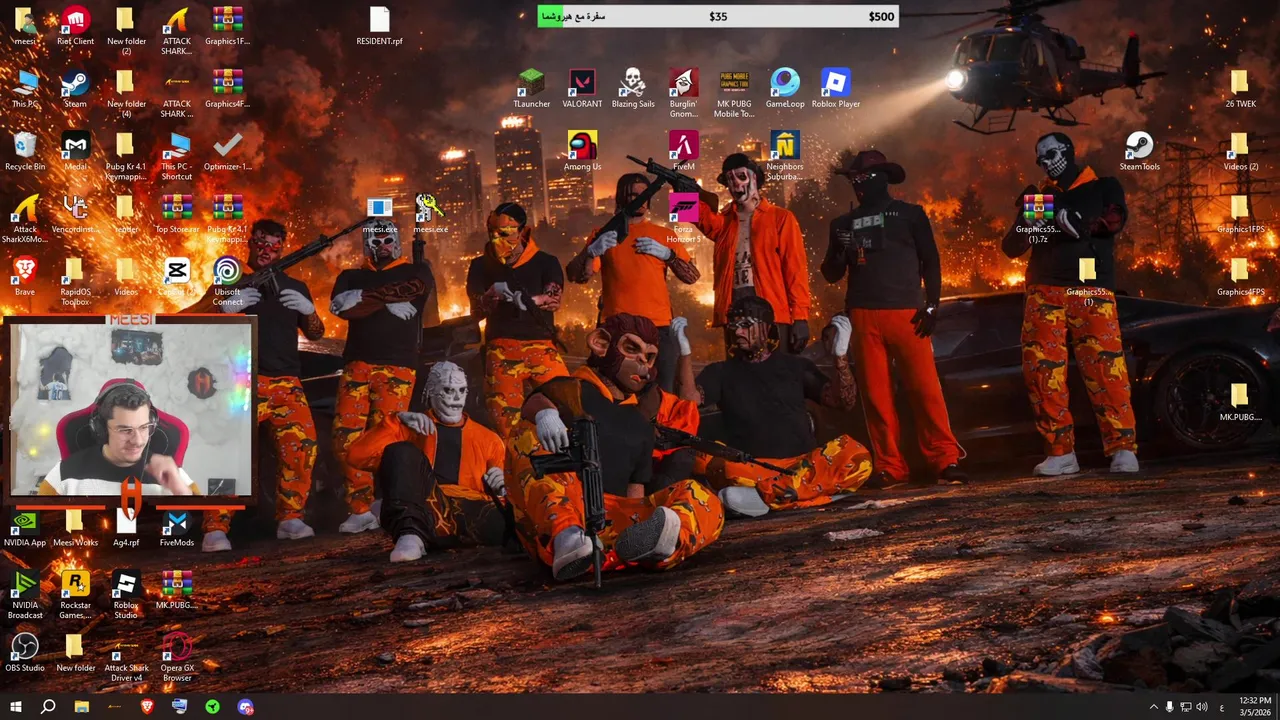Select the RapidOS Toolbox folder shortcut
This screenshot has height=720, width=1280.
[75, 282]
